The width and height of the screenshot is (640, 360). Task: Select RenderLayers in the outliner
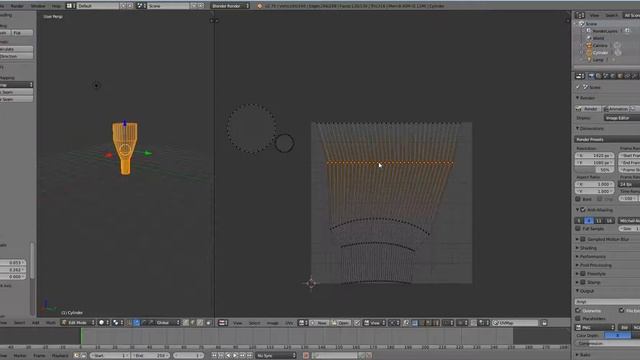[x=605, y=31]
